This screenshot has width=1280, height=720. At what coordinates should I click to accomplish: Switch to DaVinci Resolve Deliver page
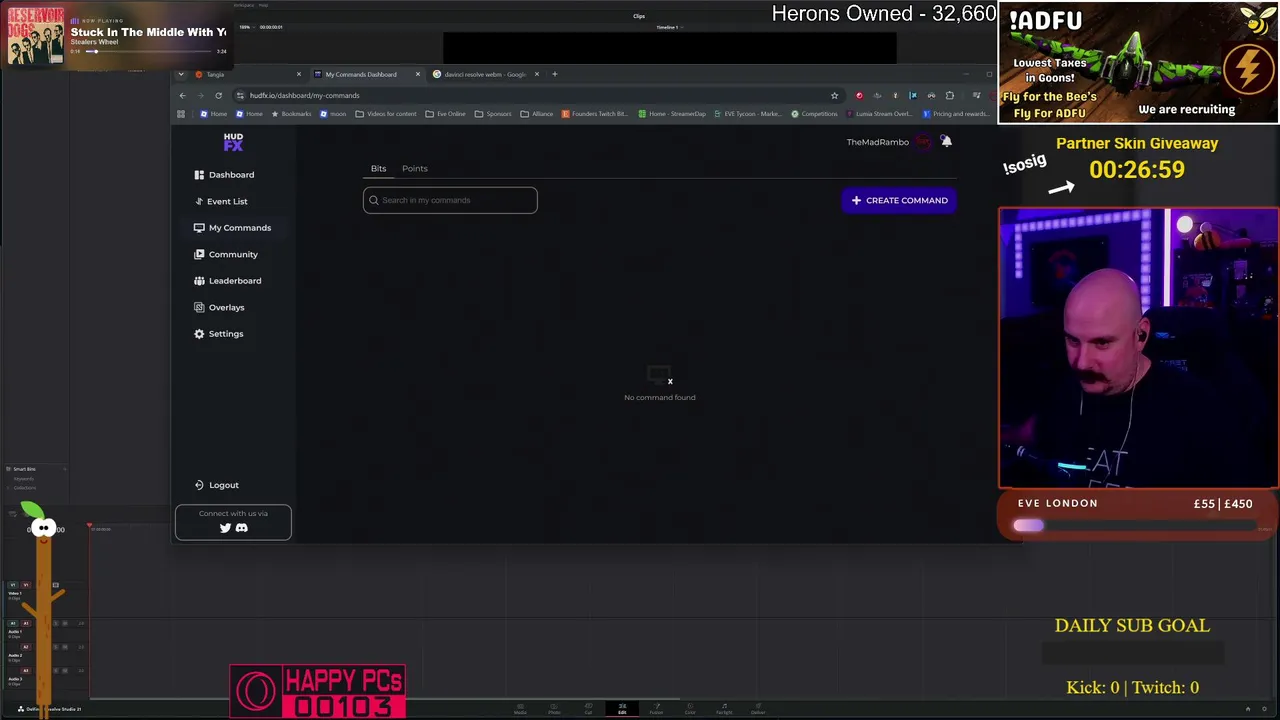[758, 708]
